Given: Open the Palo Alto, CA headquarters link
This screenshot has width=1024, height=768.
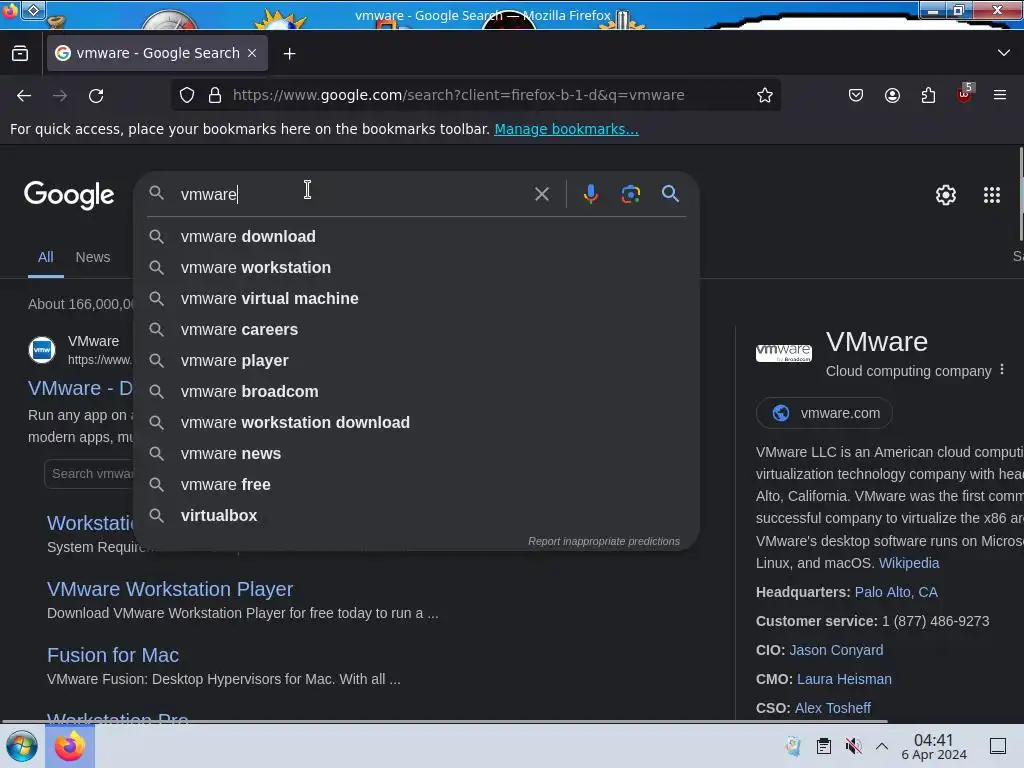Looking at the screenshot, I should 896,592.
